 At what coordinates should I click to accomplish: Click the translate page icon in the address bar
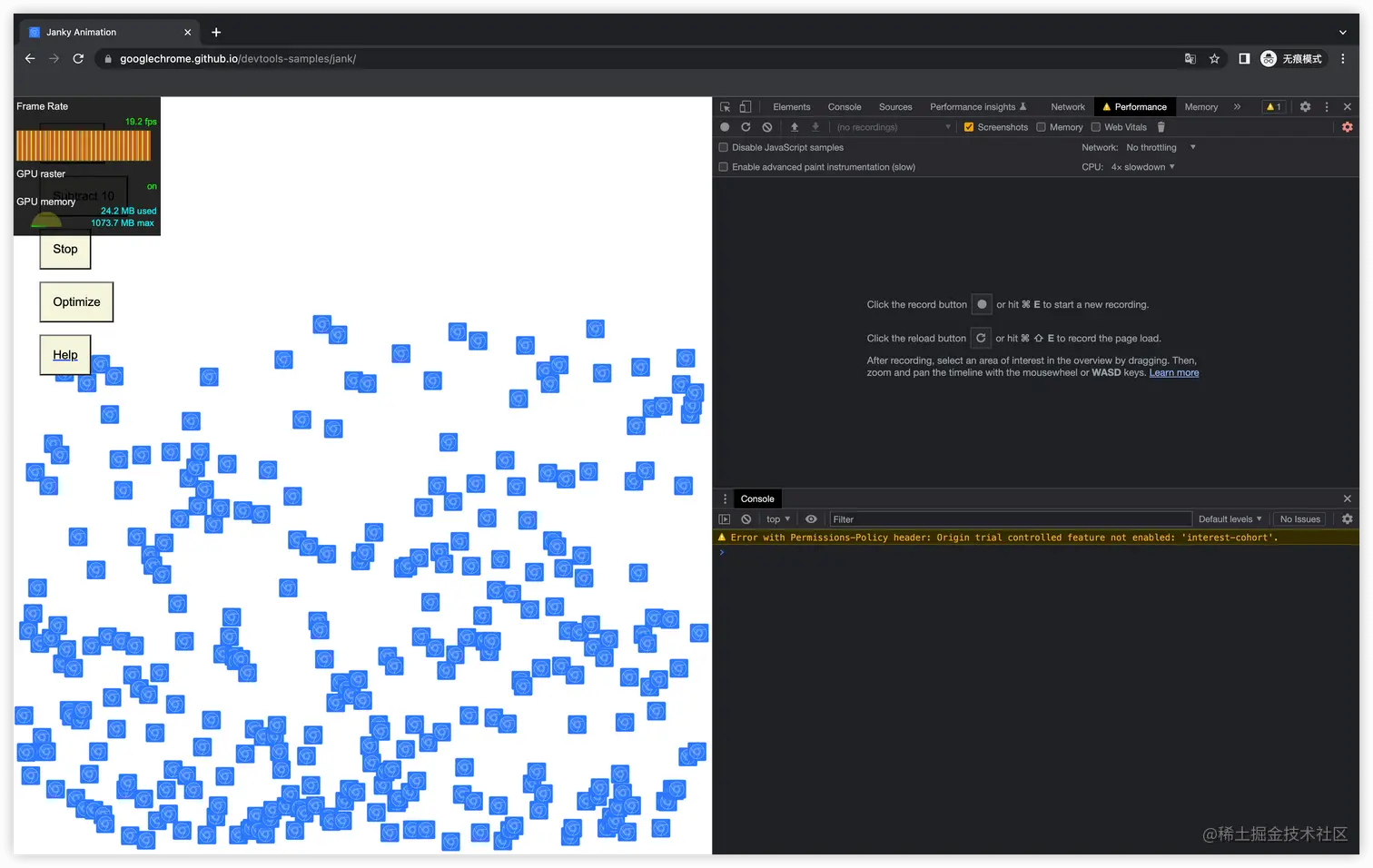tap(1190, 58)
